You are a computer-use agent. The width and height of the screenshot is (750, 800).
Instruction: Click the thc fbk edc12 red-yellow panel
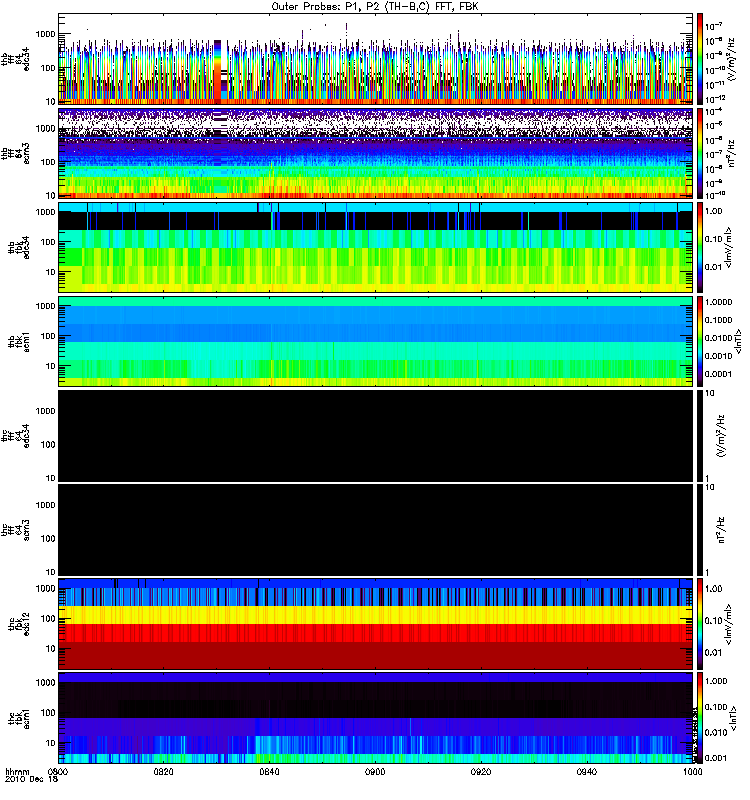tap(376, 623)
